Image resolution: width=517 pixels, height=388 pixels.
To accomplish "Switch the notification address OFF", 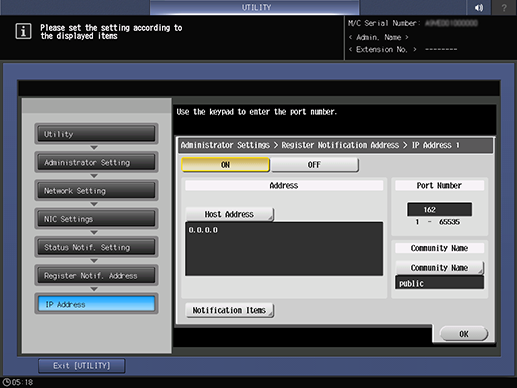I will pyautogui.click(x=315, y=165).
